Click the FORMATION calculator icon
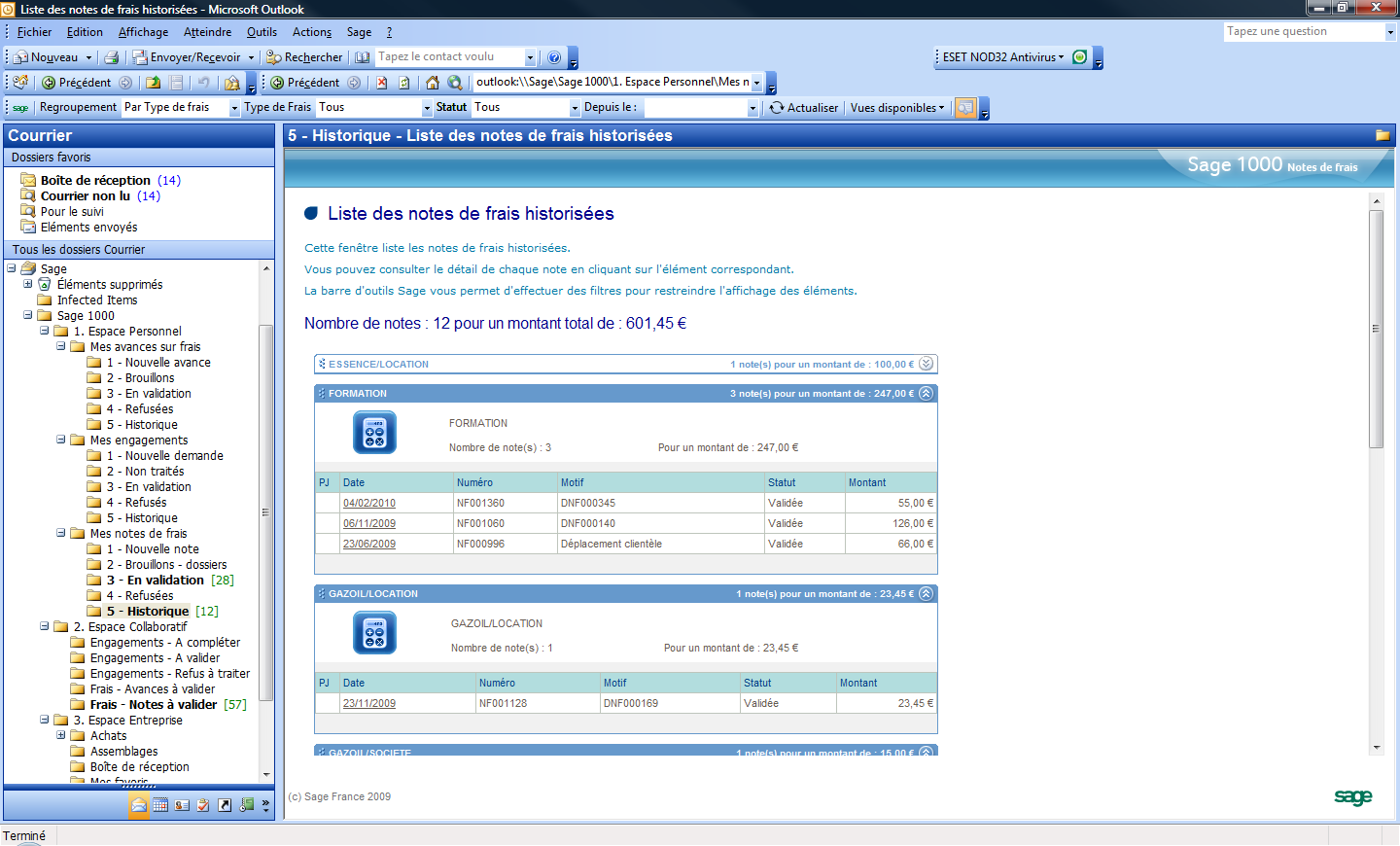The height and width of the screenshot is (846, 1400). [x=374, y=433]
